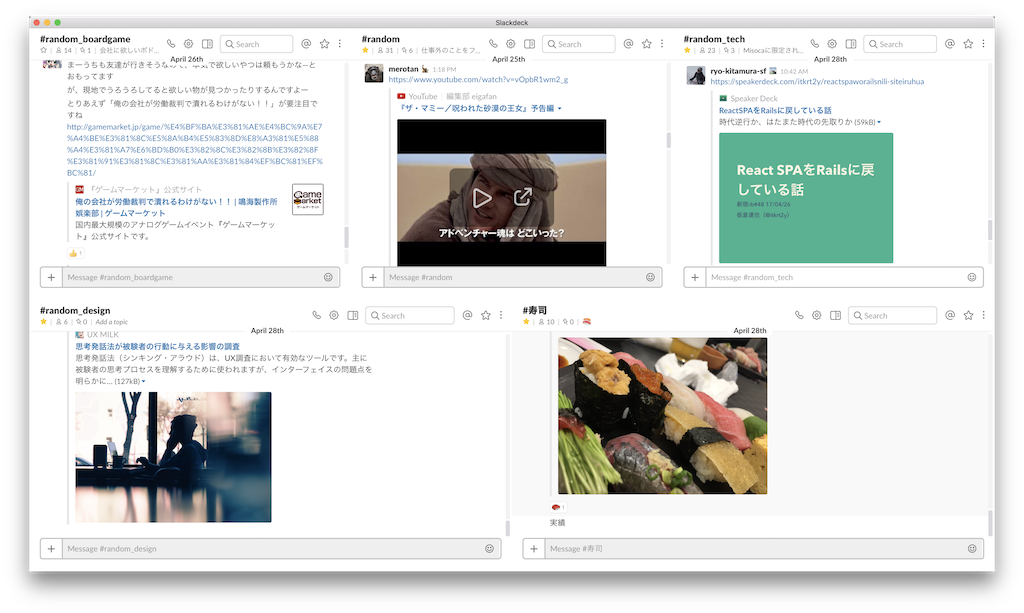1024x613 pixels.
Task: Open the 思考発話法 UX MILK article link
Action: coord(157,347)
